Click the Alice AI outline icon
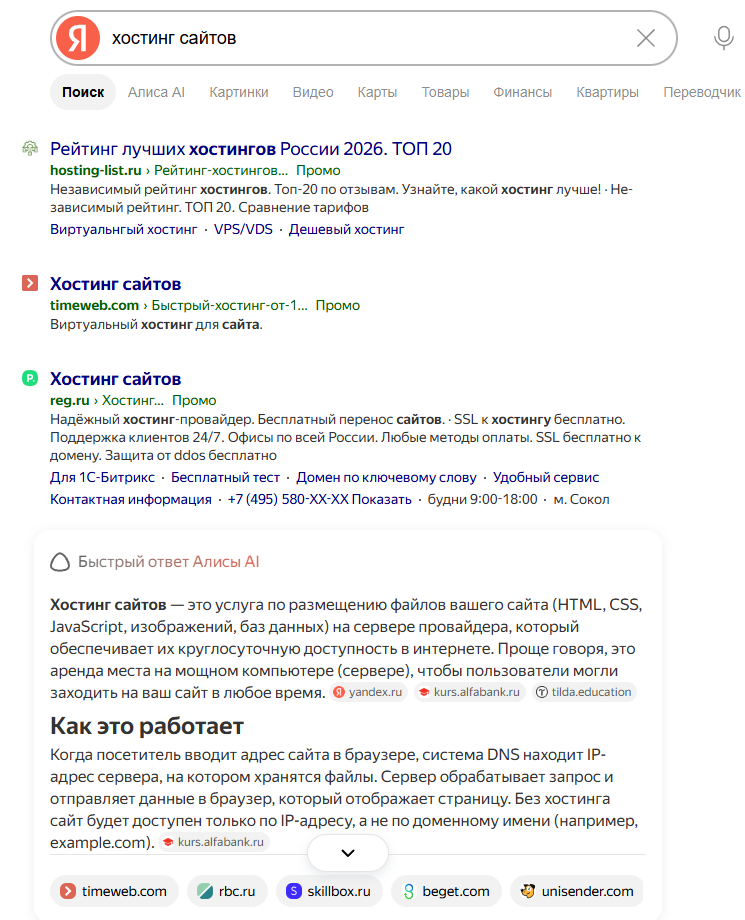745x920 pixels. 60,562
